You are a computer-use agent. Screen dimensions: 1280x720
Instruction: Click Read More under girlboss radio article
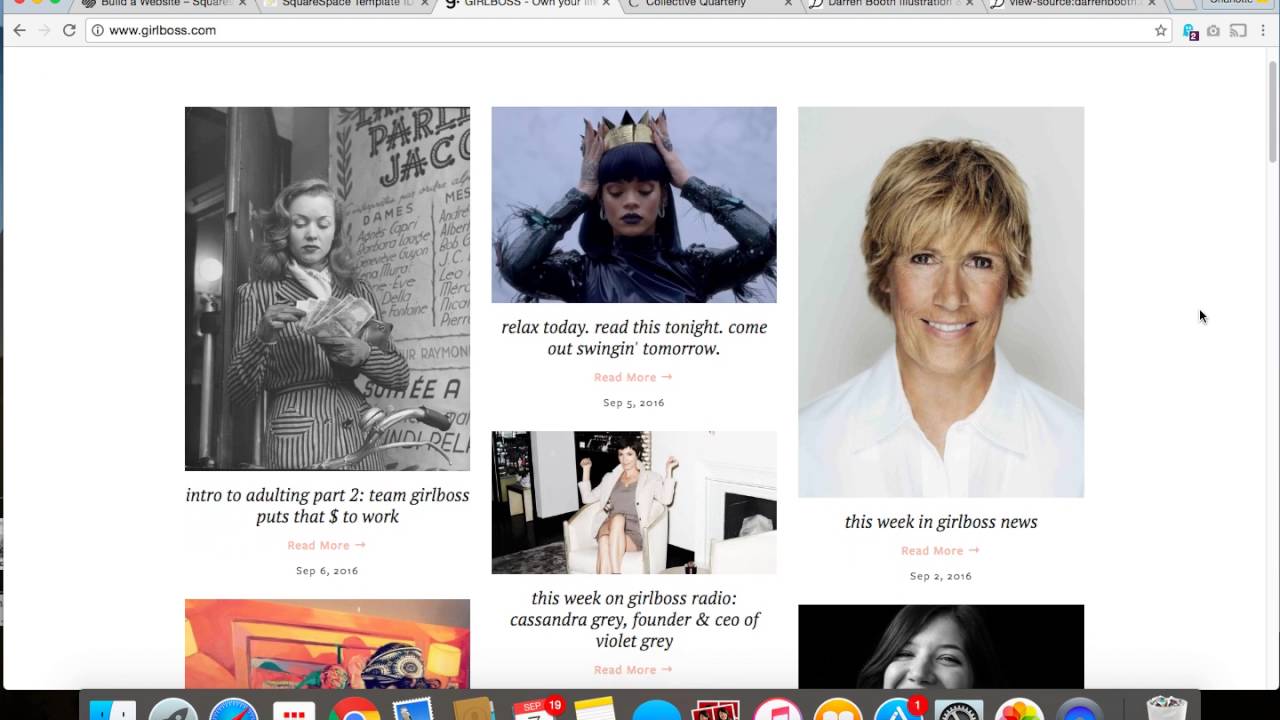(633, 670)
